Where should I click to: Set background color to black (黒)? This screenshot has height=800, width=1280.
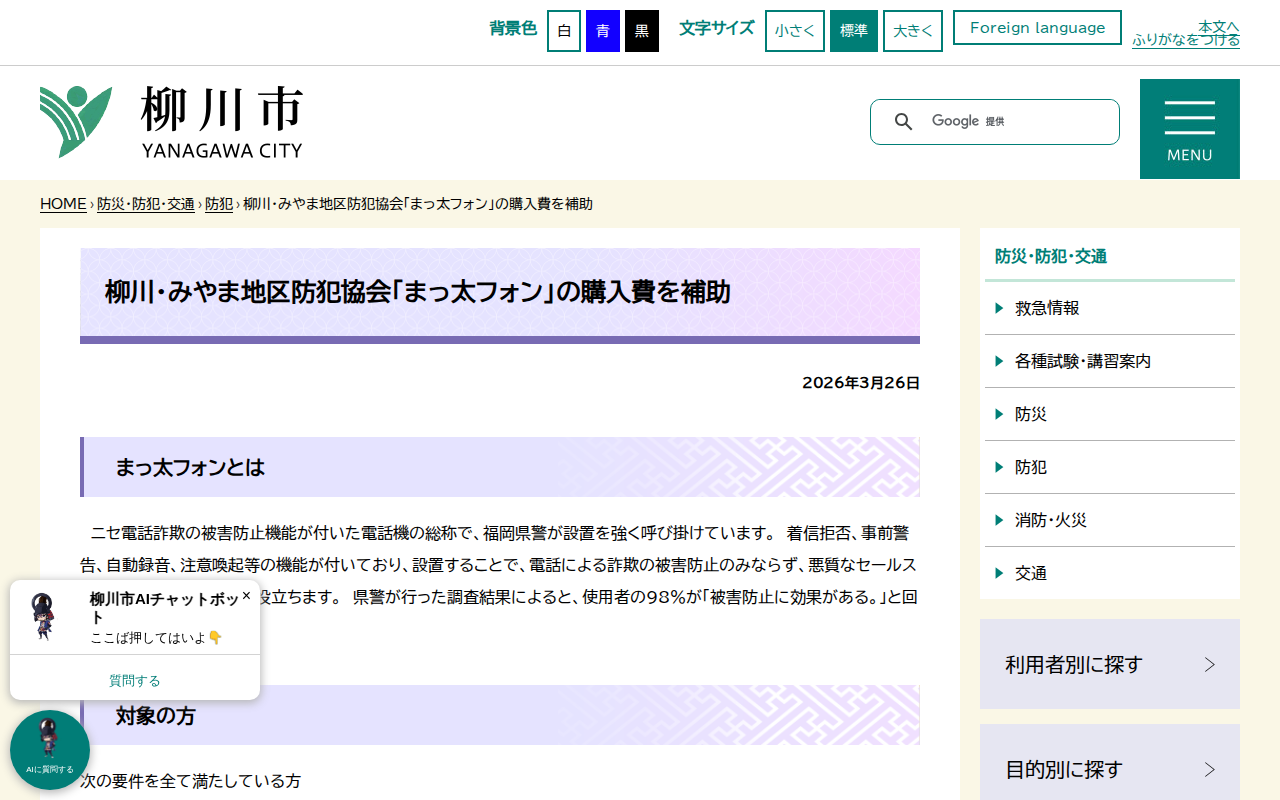642,31
